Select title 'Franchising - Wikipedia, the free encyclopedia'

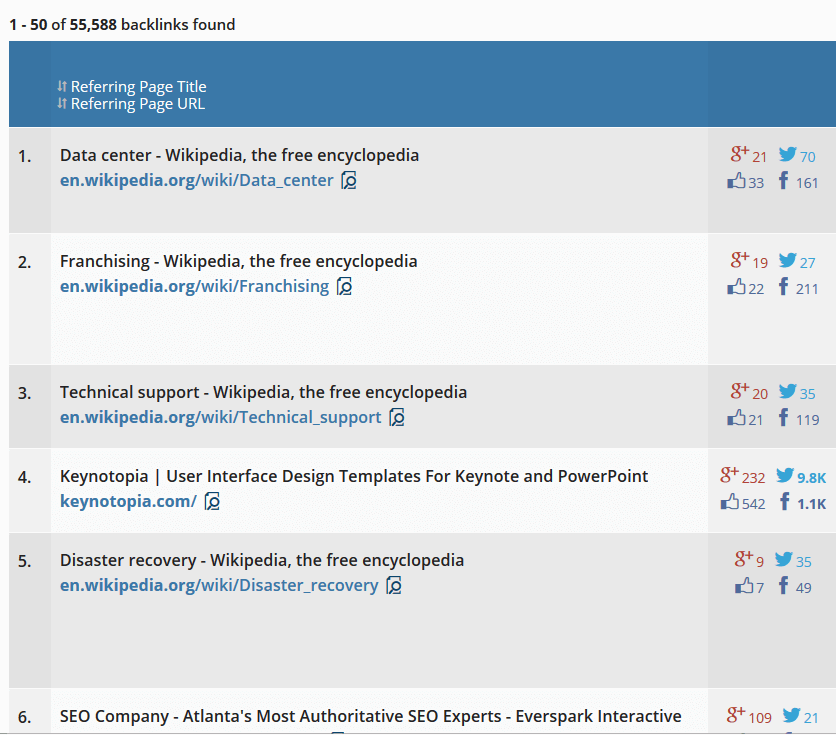(x=238, y=261)
